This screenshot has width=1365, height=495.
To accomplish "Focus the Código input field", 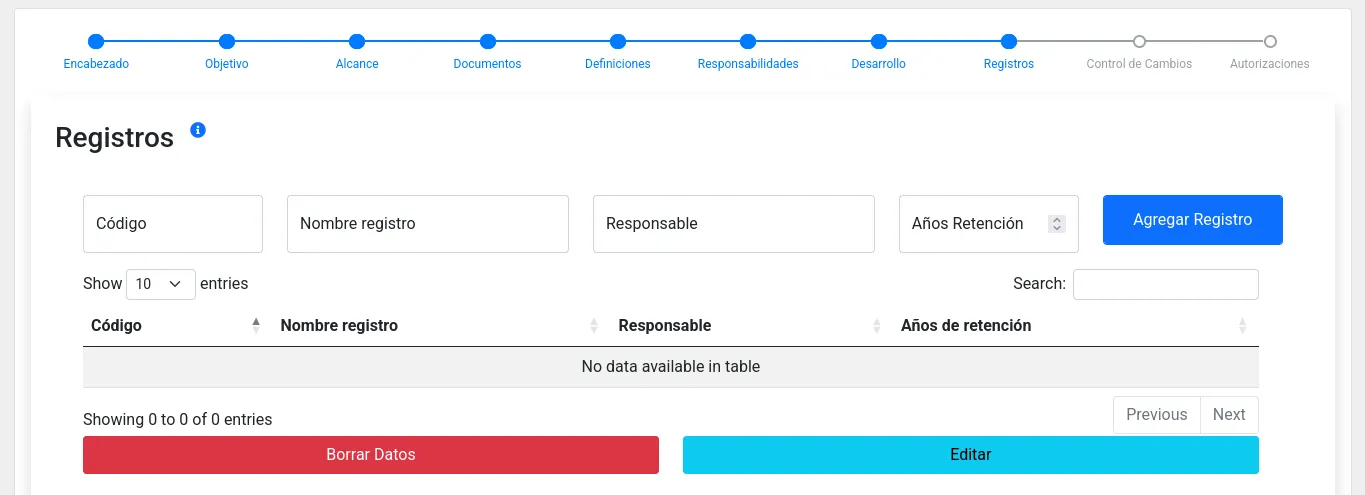I will click(172, 224).
